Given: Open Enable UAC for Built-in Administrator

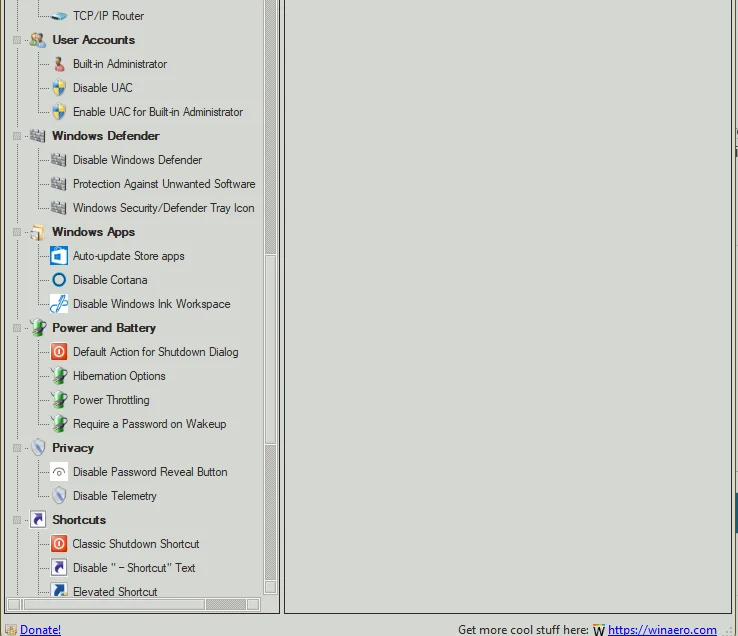Looking at the screenshot, I should tap(158, 112).
